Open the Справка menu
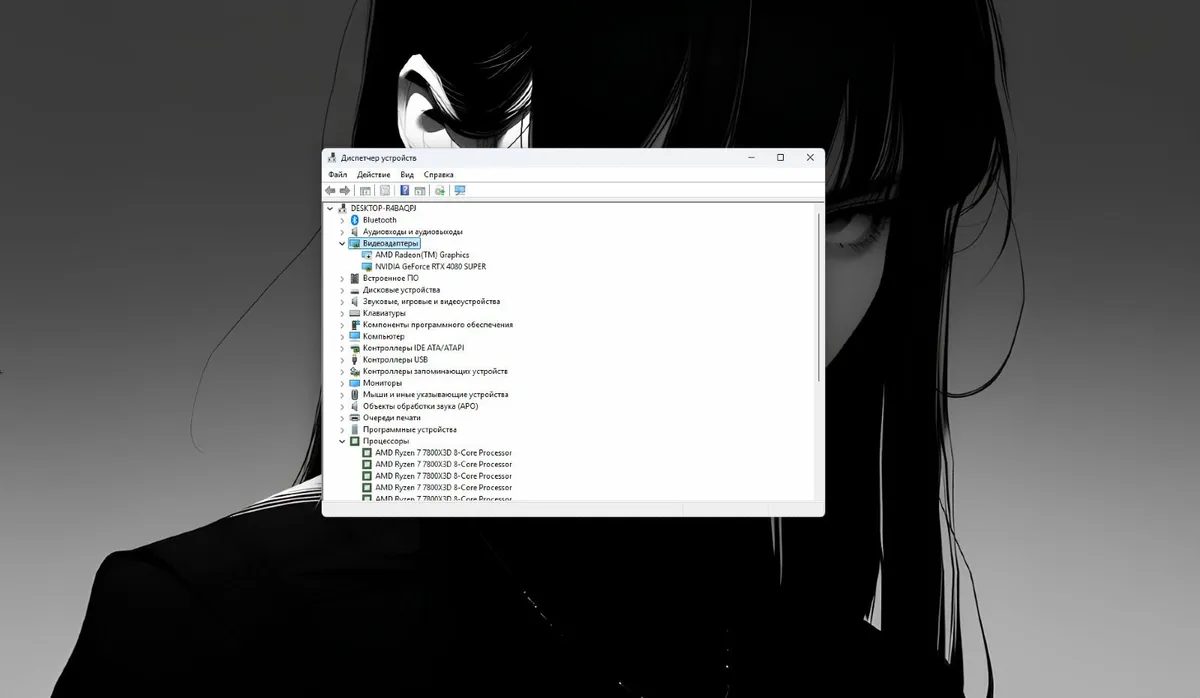Screen dimensions: 1200x698 point(438,175)
